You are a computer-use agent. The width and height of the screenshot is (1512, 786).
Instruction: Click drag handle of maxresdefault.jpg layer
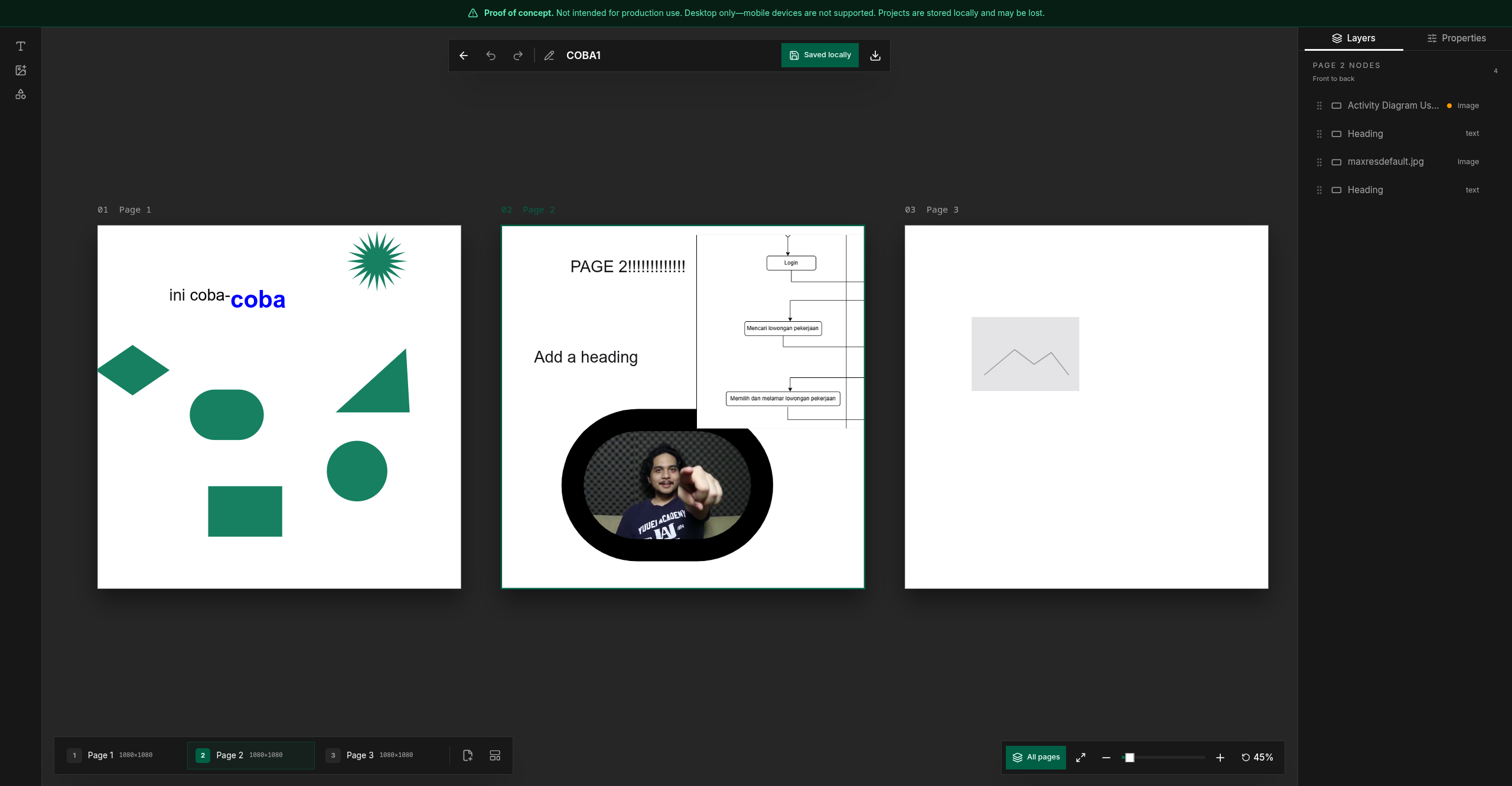(x=1319, y=162)
